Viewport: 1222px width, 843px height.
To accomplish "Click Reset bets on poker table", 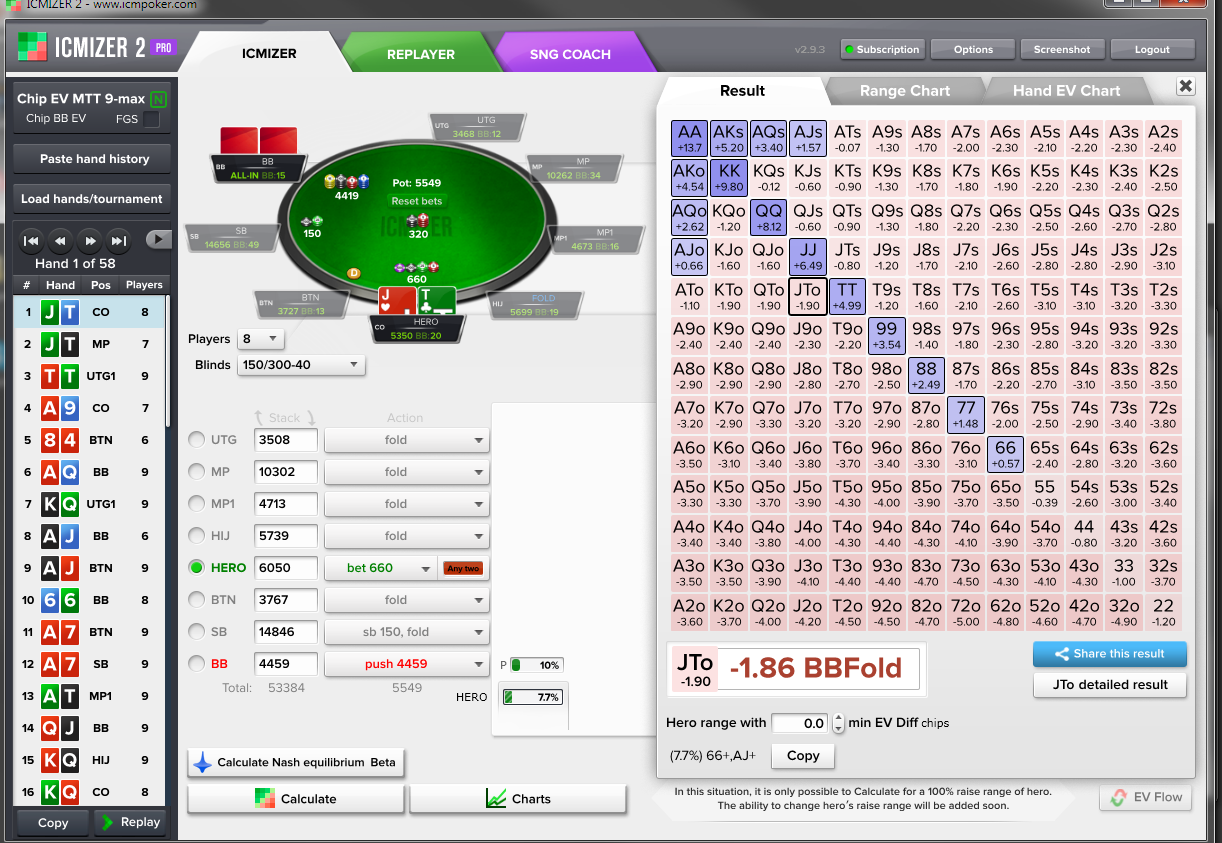I will [418, 201].
